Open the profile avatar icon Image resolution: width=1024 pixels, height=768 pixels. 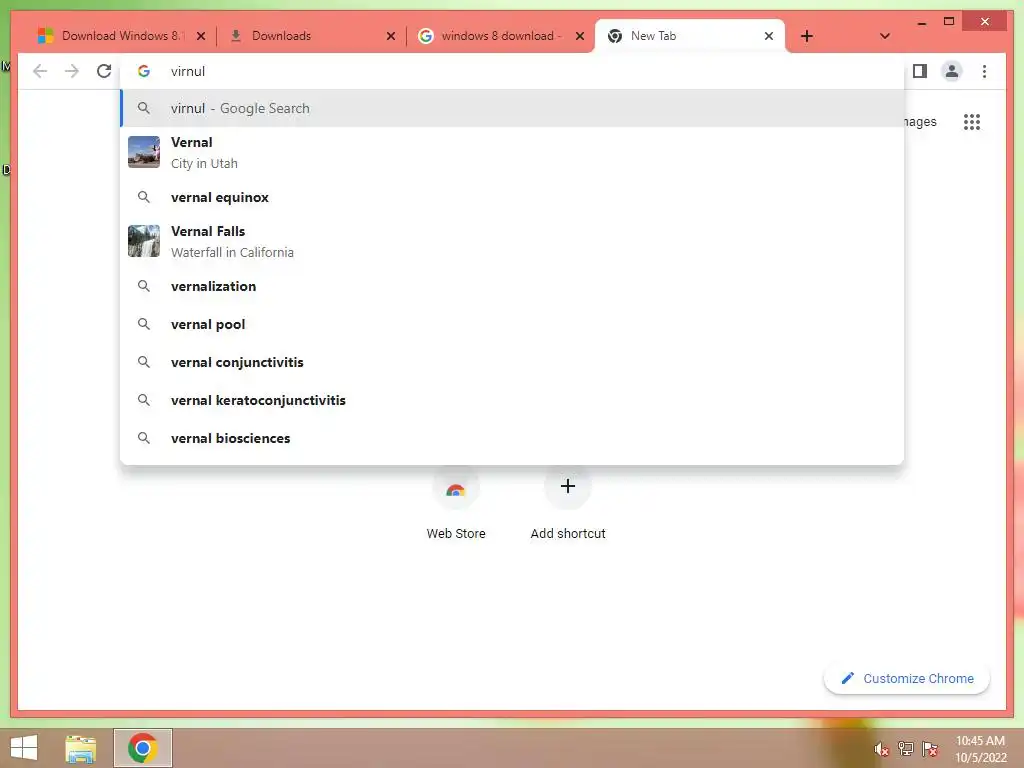pyautogui.click(x=952, y=71)
